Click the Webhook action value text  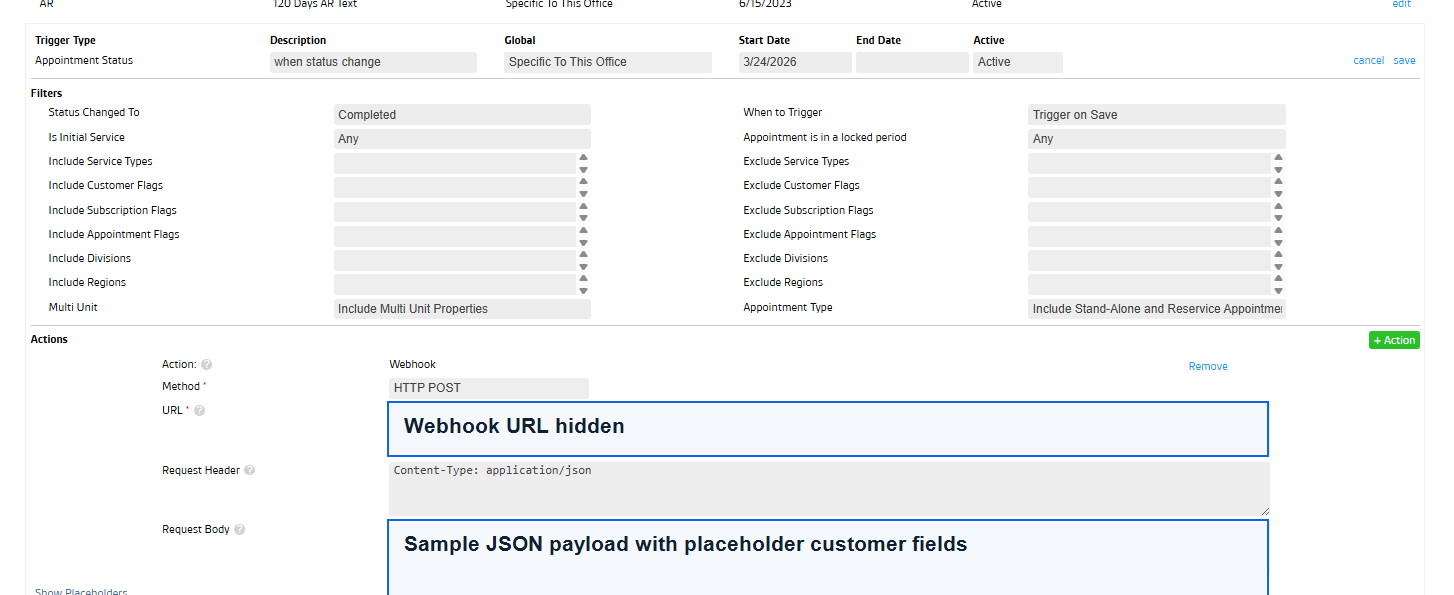coord(413,365)
